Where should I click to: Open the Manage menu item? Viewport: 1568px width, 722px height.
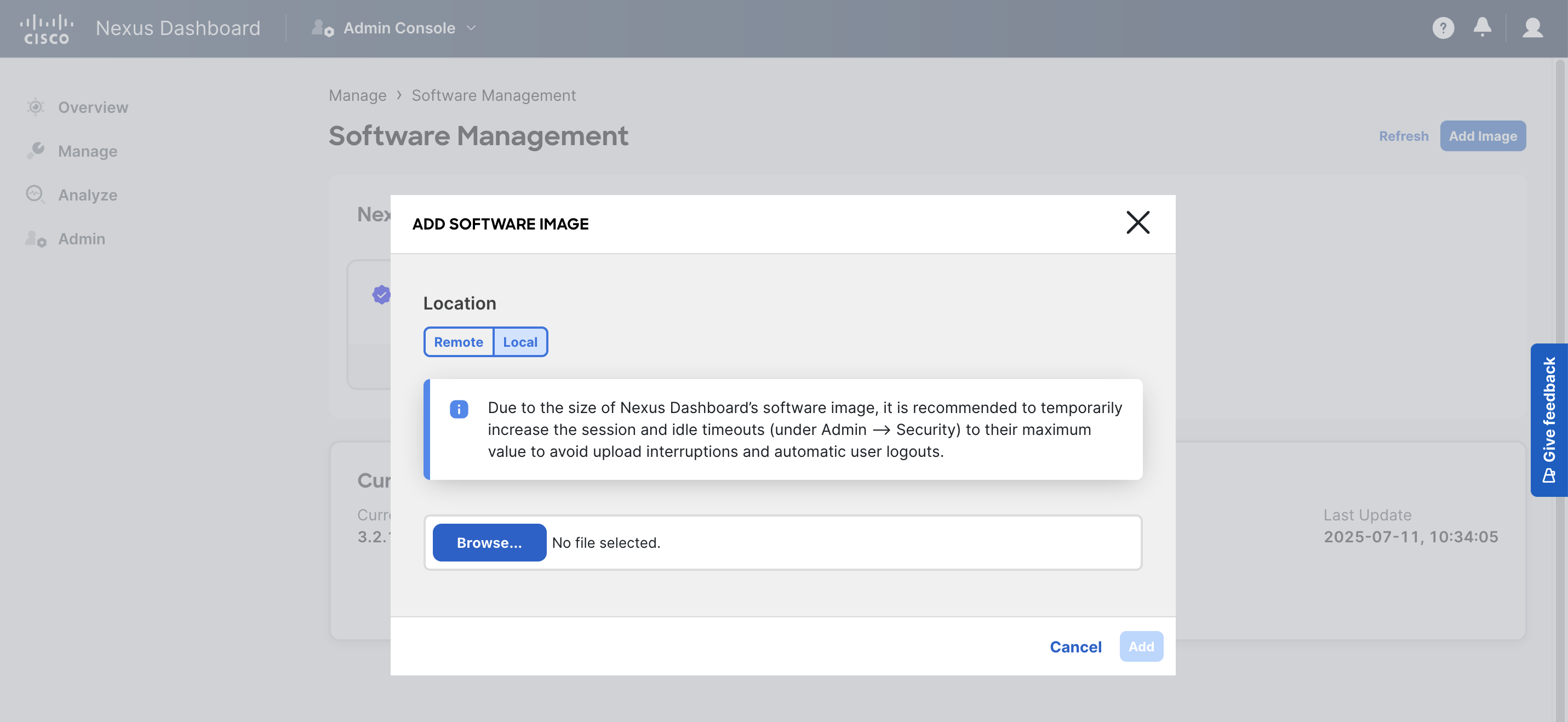click(x=72, y=151)
